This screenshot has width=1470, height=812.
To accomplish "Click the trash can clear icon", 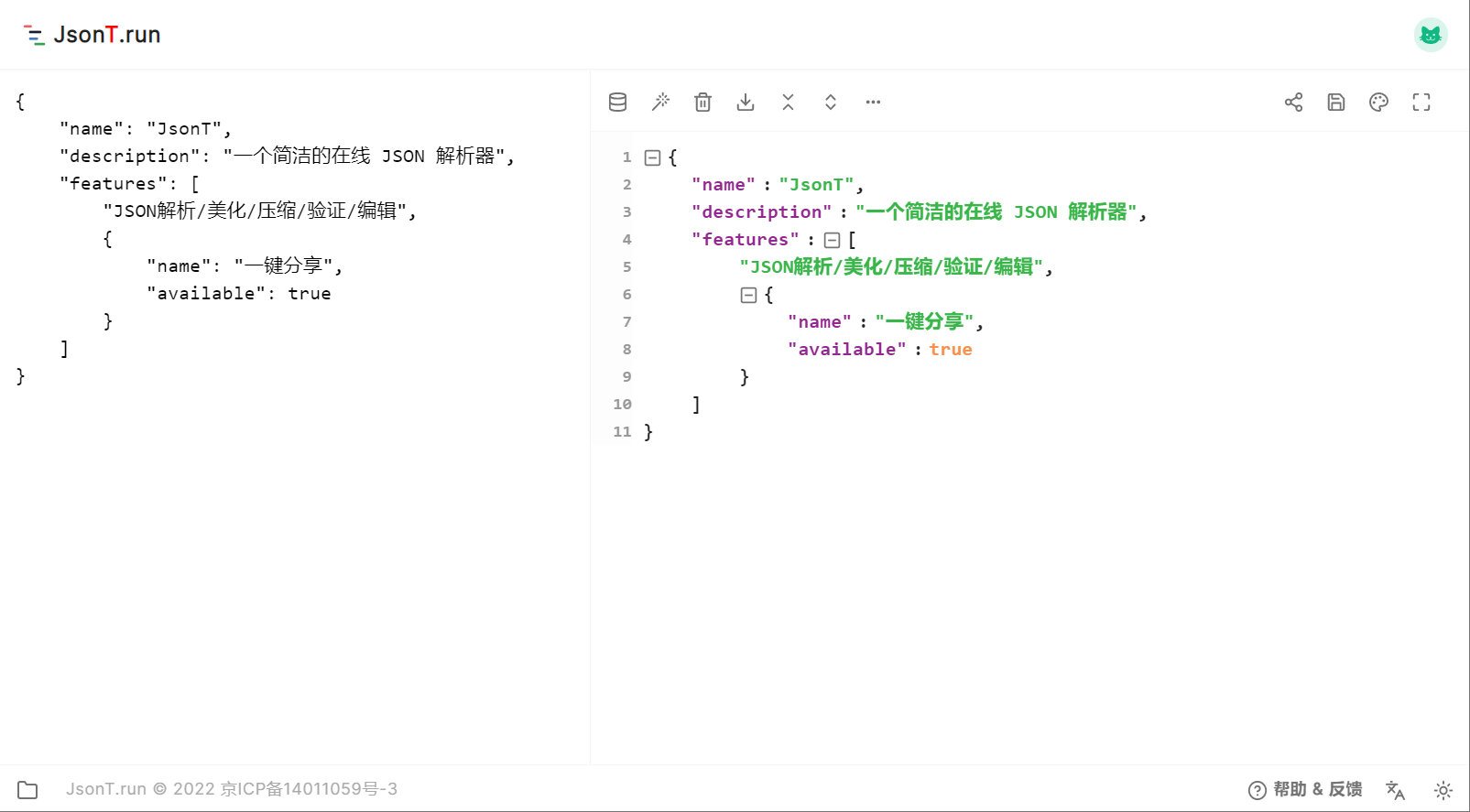I will (x=702, y=103).
